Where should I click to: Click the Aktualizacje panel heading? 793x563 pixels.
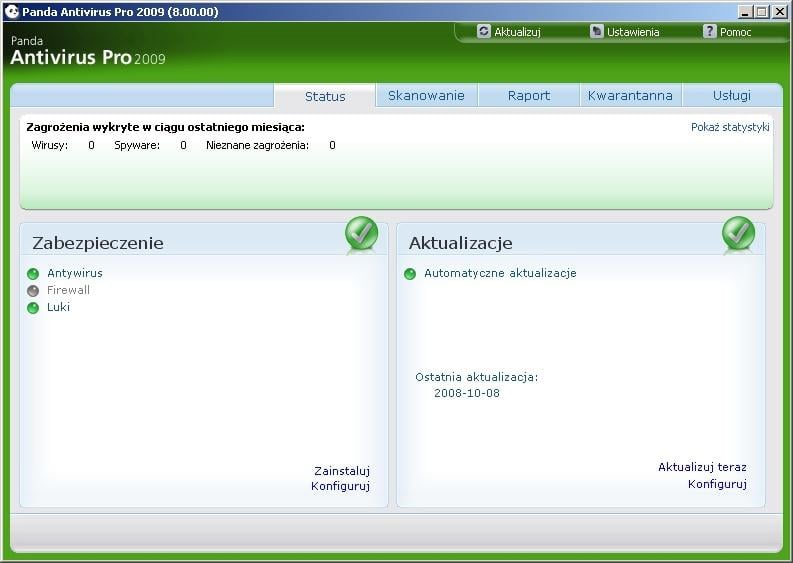pyautogui.click(x=460, y=243)
